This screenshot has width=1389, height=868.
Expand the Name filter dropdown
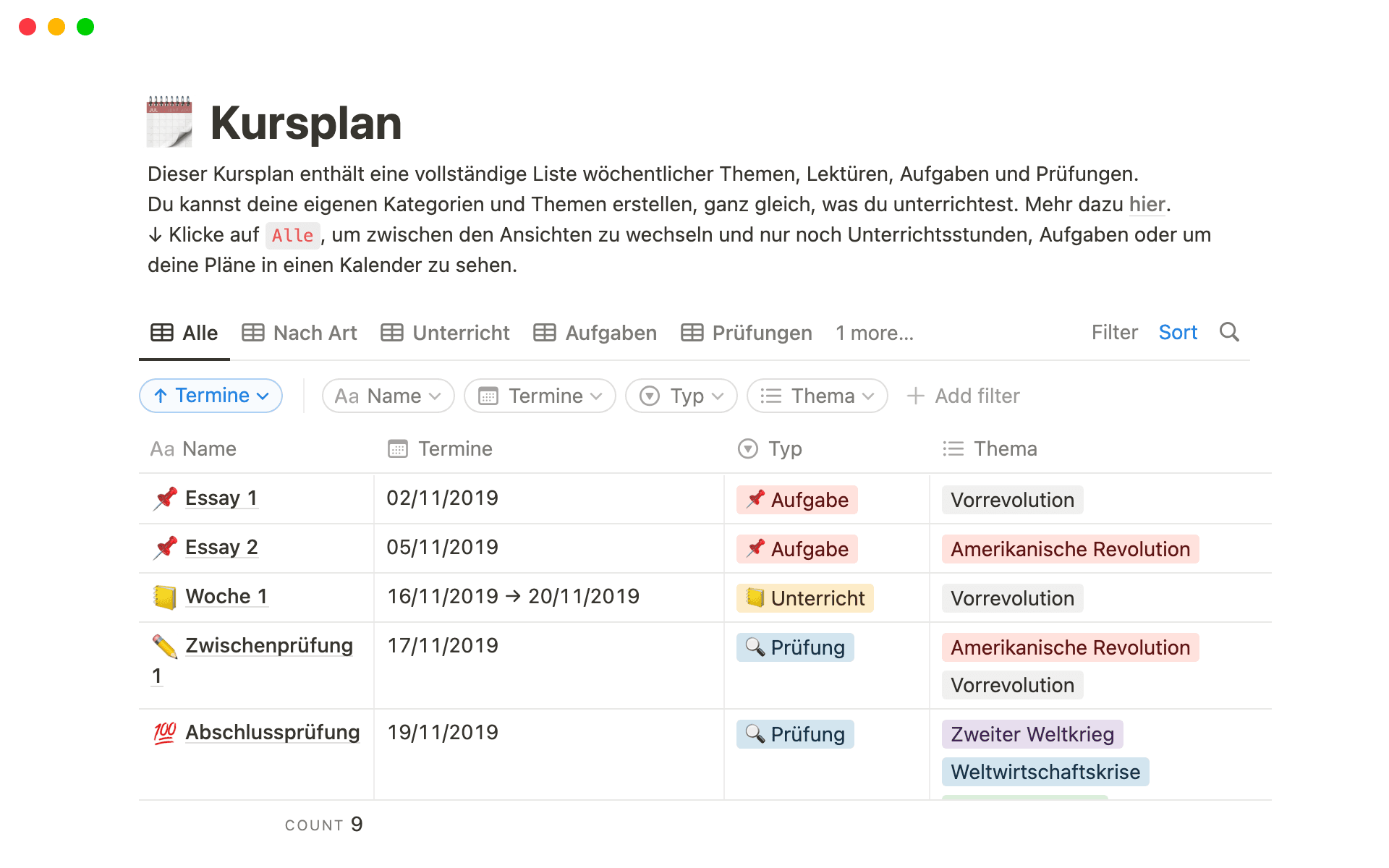click(x=388, y=396)
